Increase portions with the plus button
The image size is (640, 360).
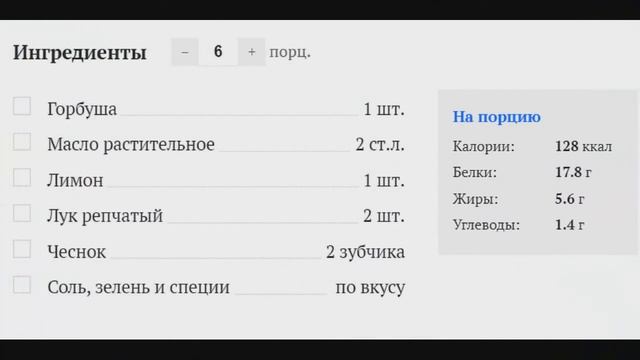pyautogui.click(x=252, y=52)
